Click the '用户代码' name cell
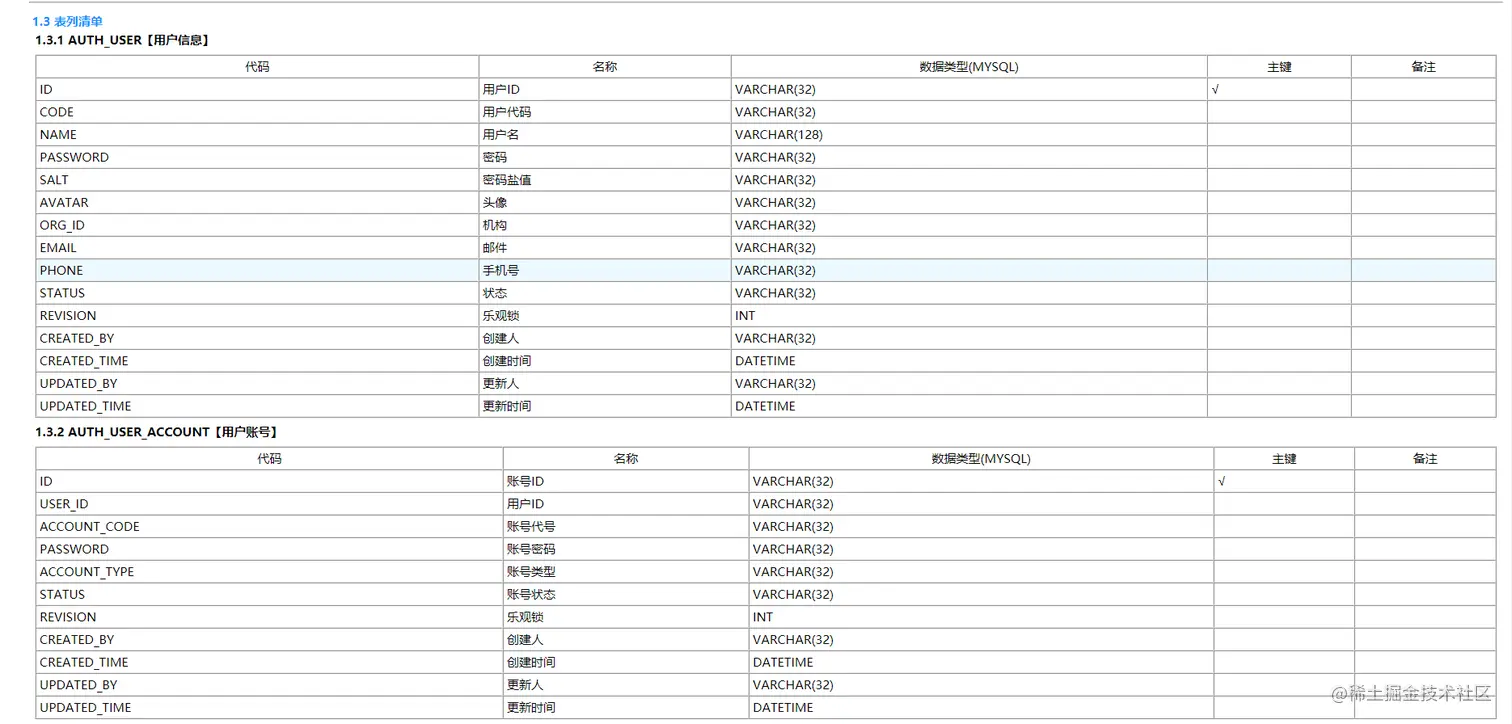The width and height of the screenshot is (1512, 724). [x=605, y=112]
